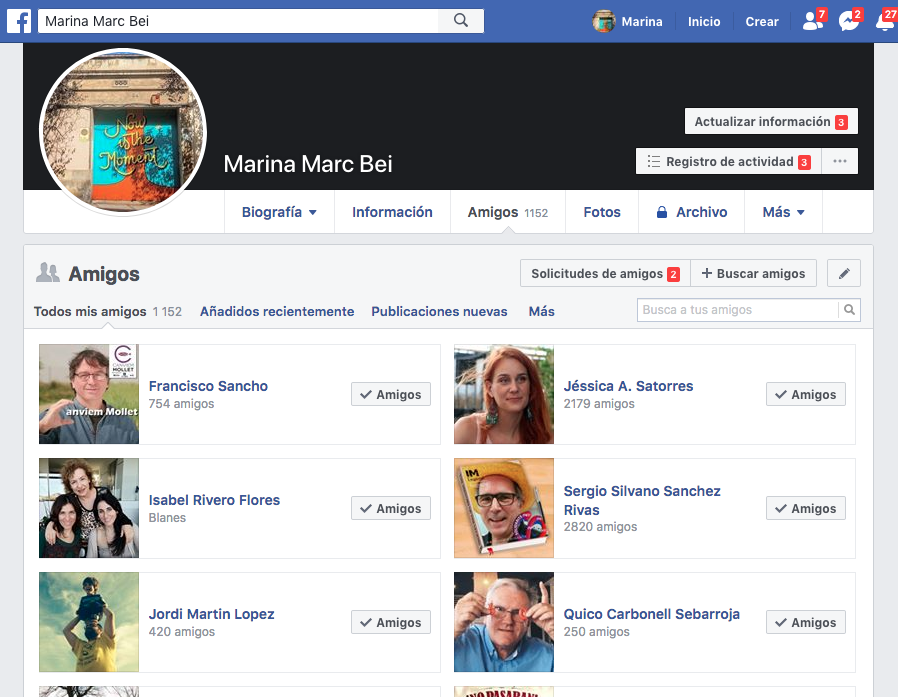898x697 pixels.
Task: Open the Fotos tab
Action: 602,212
